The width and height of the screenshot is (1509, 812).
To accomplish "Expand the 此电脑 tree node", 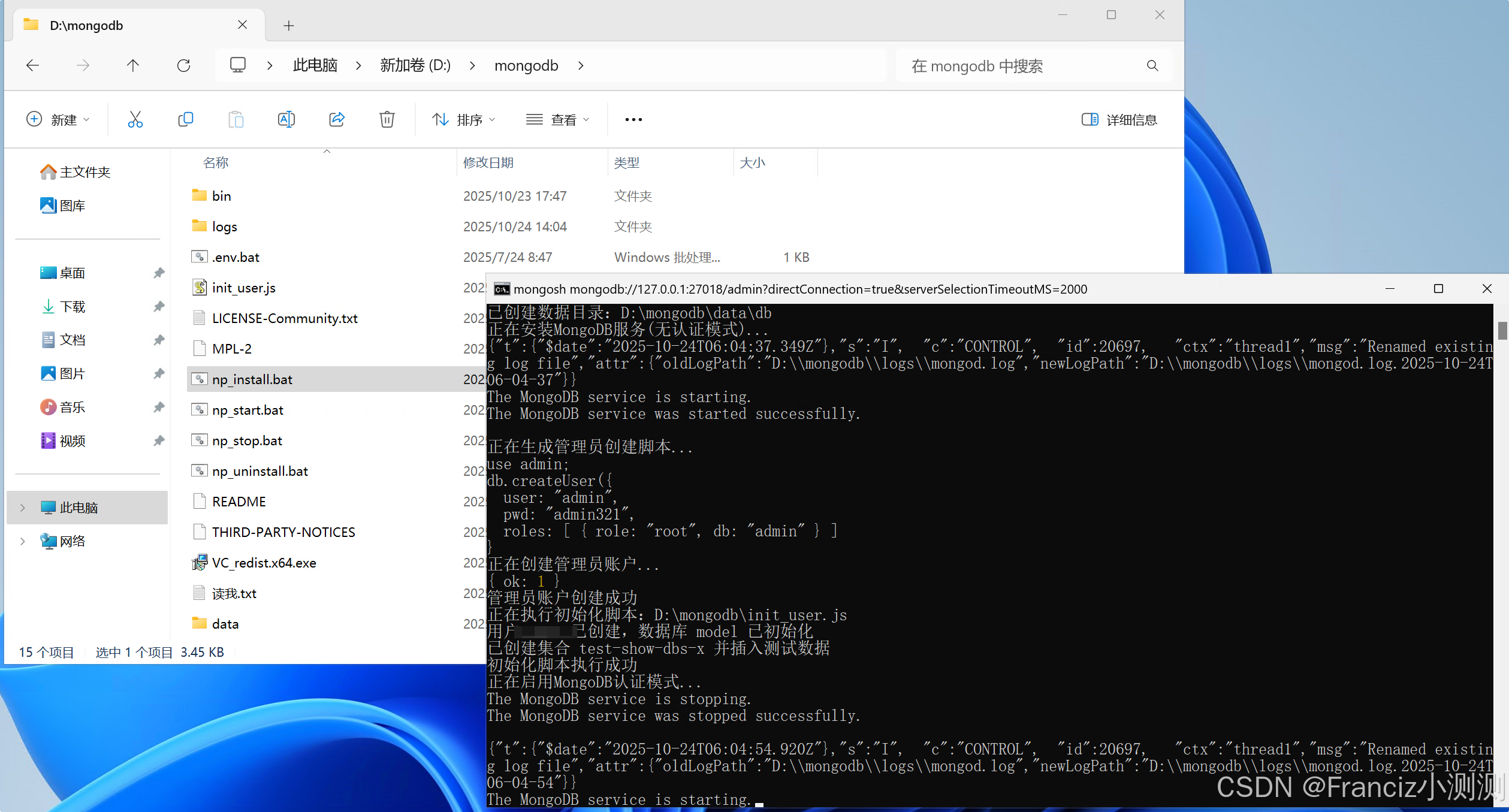I will (x=23, y=508).
